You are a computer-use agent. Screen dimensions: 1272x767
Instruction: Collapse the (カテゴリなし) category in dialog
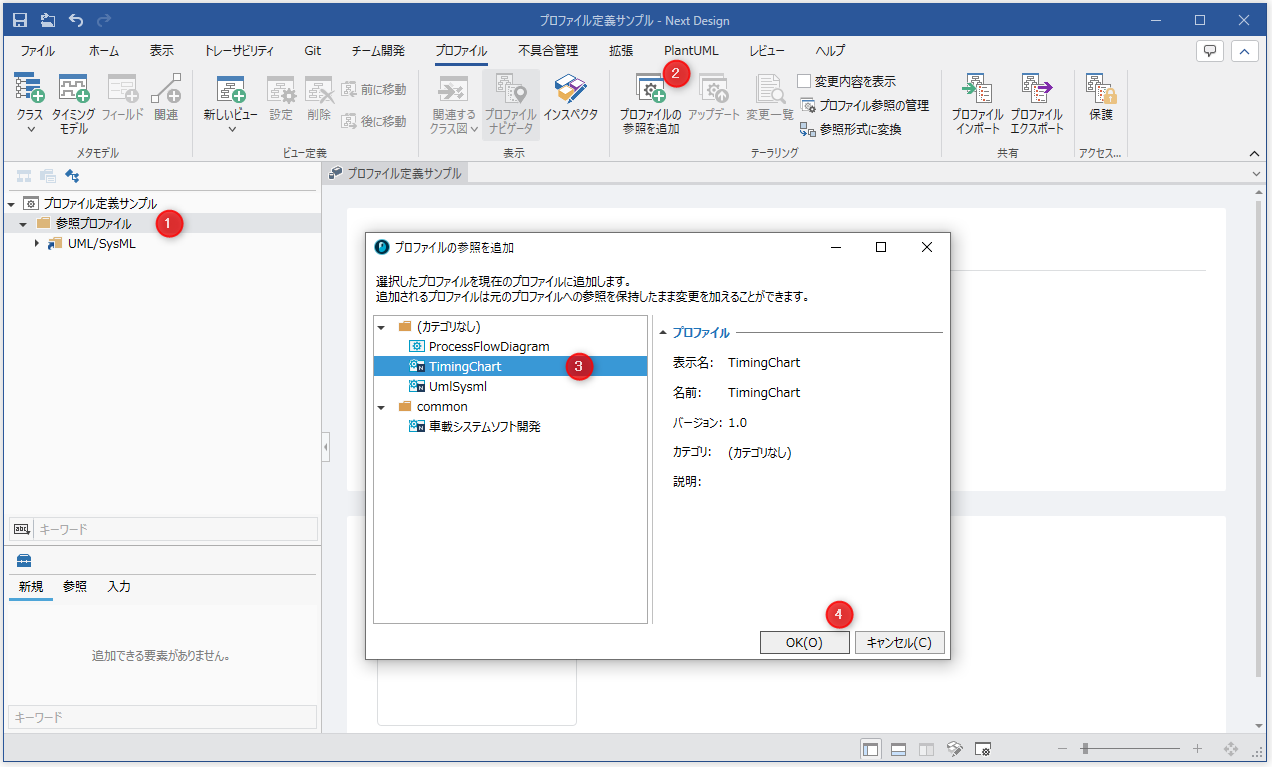[x=381, y=326]
